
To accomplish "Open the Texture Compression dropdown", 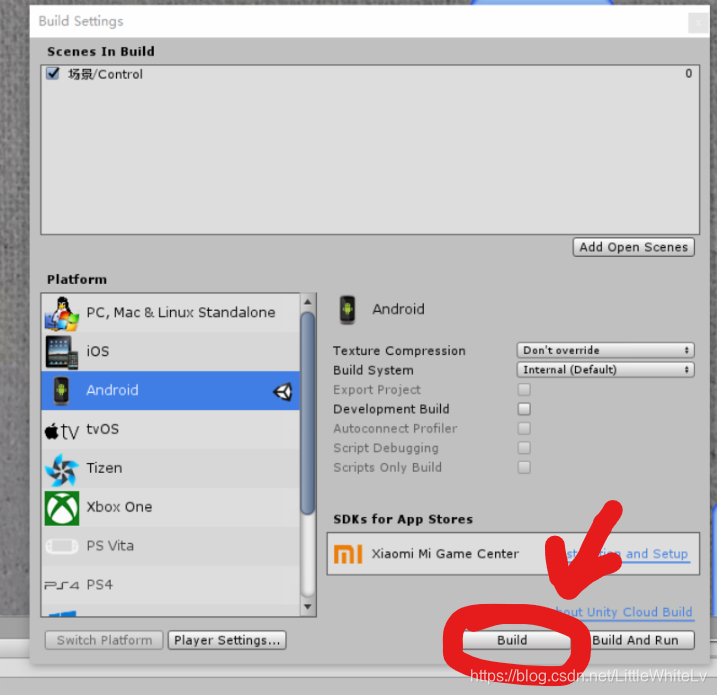I will click(605, 350).
